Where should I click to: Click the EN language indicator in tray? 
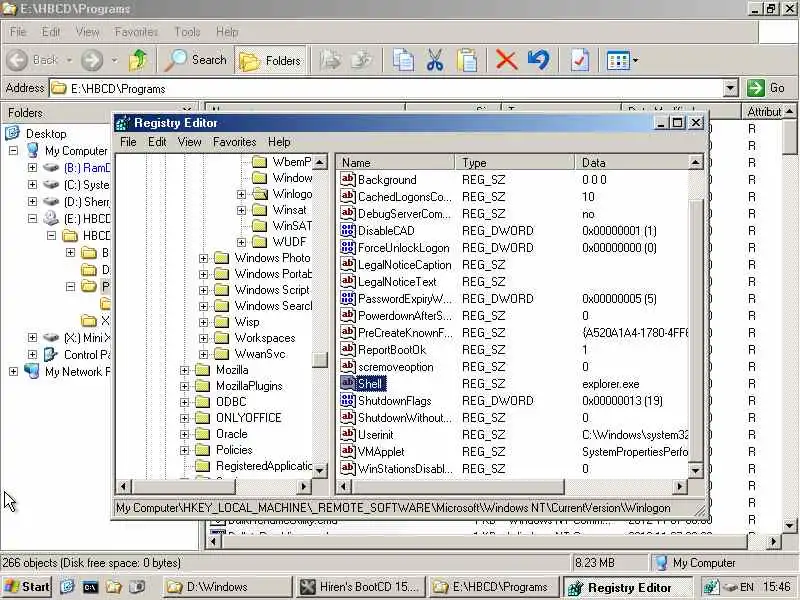point(746,587)
